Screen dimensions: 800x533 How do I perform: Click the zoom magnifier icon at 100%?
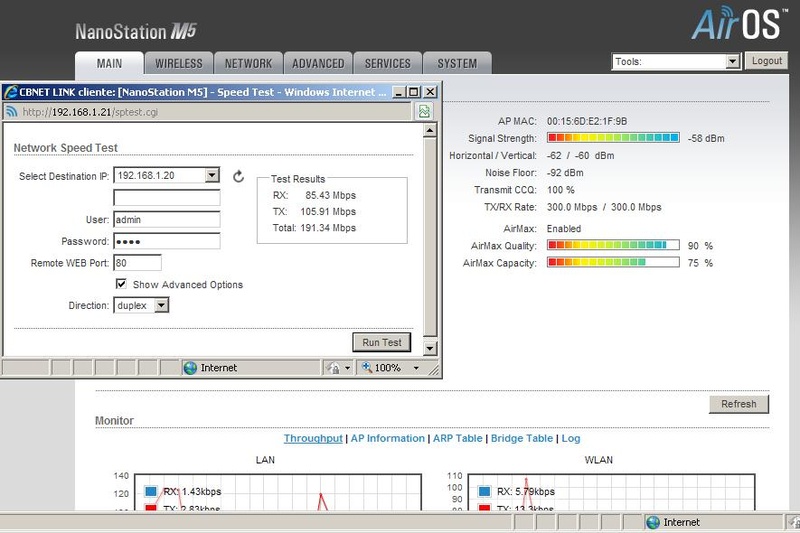366,368
